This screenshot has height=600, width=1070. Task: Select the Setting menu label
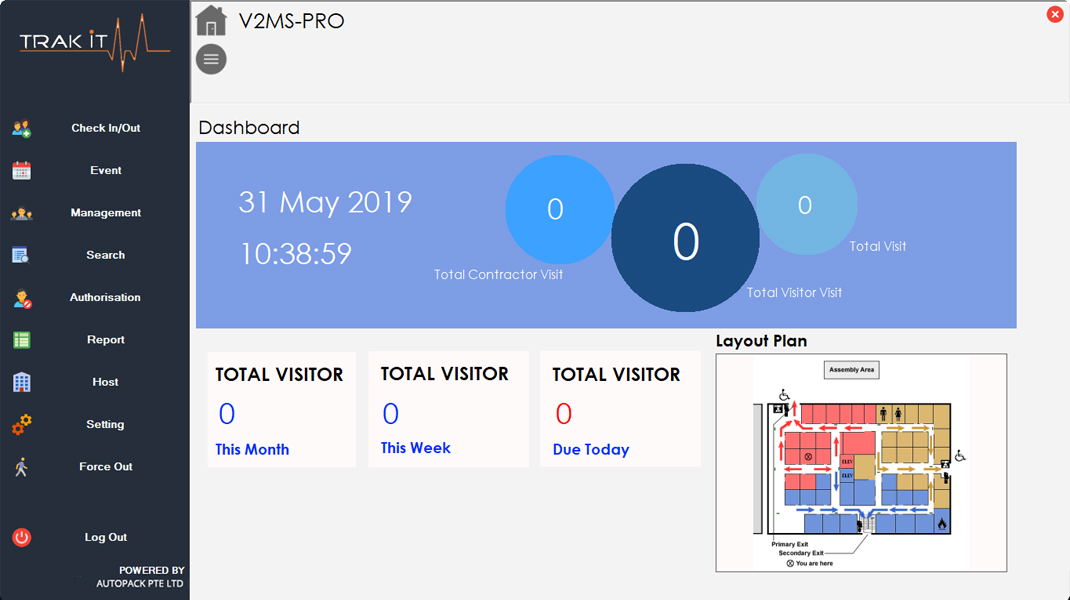(x=106, y=425)
